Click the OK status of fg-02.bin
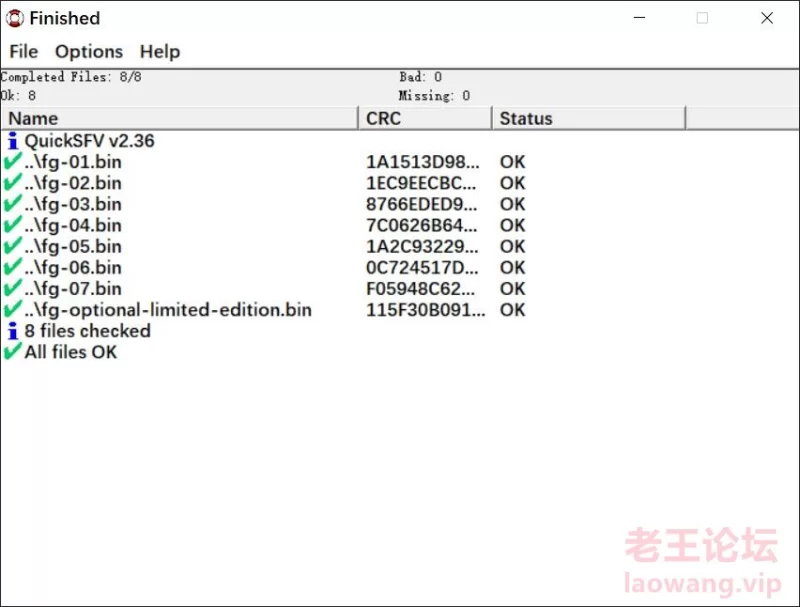Viewport: 800px width, 607px height. (x=512, y=183)
